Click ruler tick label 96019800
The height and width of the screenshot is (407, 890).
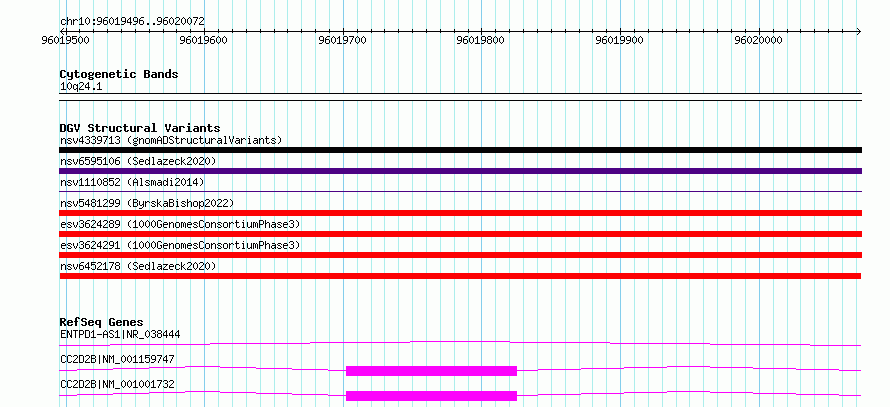tap(480, 40)
